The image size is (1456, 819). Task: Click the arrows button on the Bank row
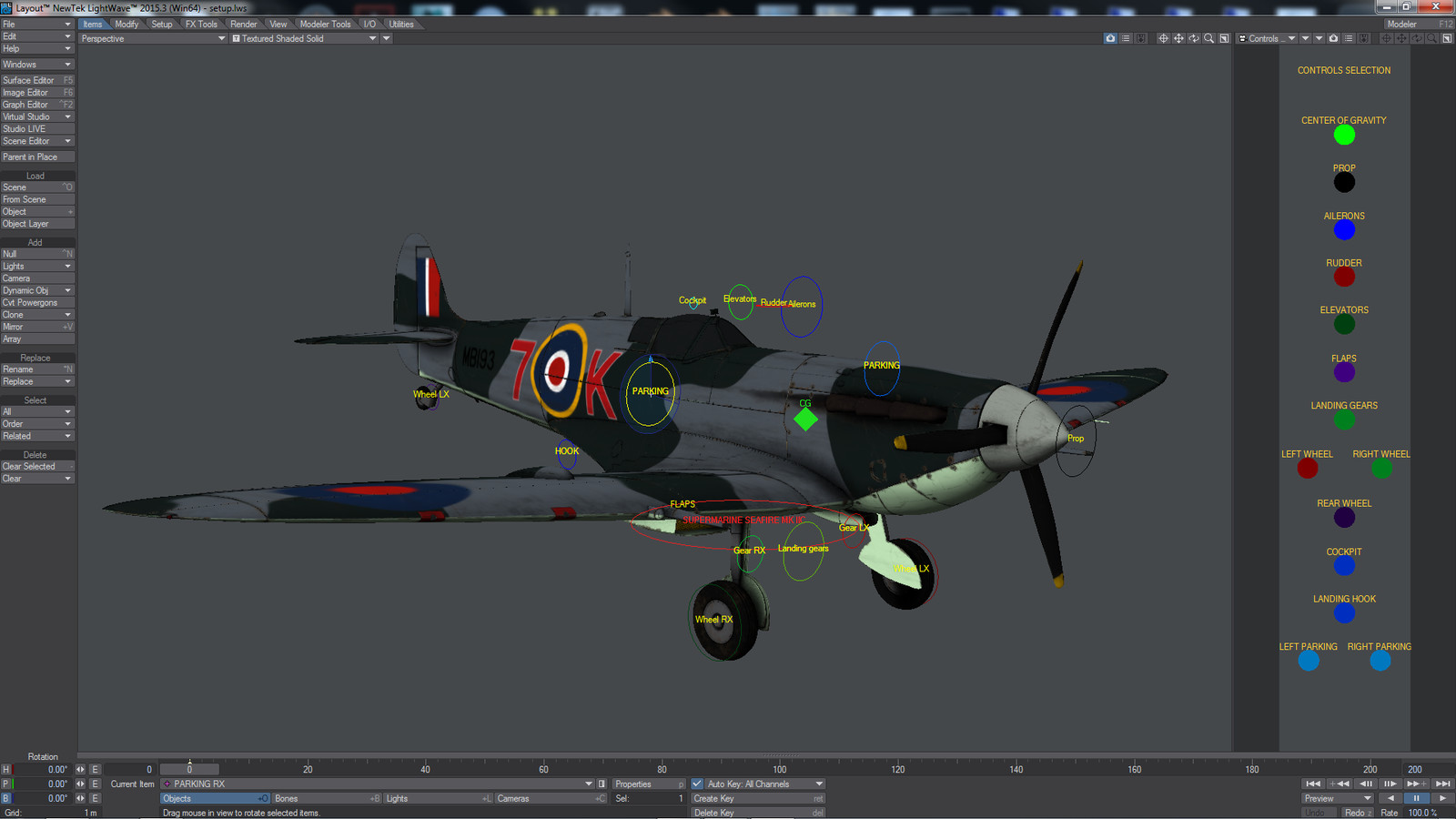pyautogui.click(x=80, y=798)
